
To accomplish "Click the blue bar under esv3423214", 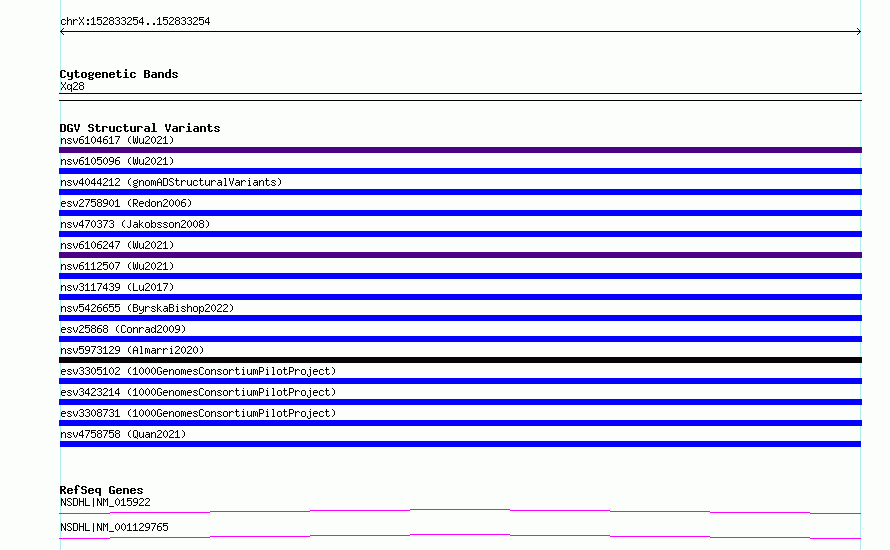I will tap(460, 402).
